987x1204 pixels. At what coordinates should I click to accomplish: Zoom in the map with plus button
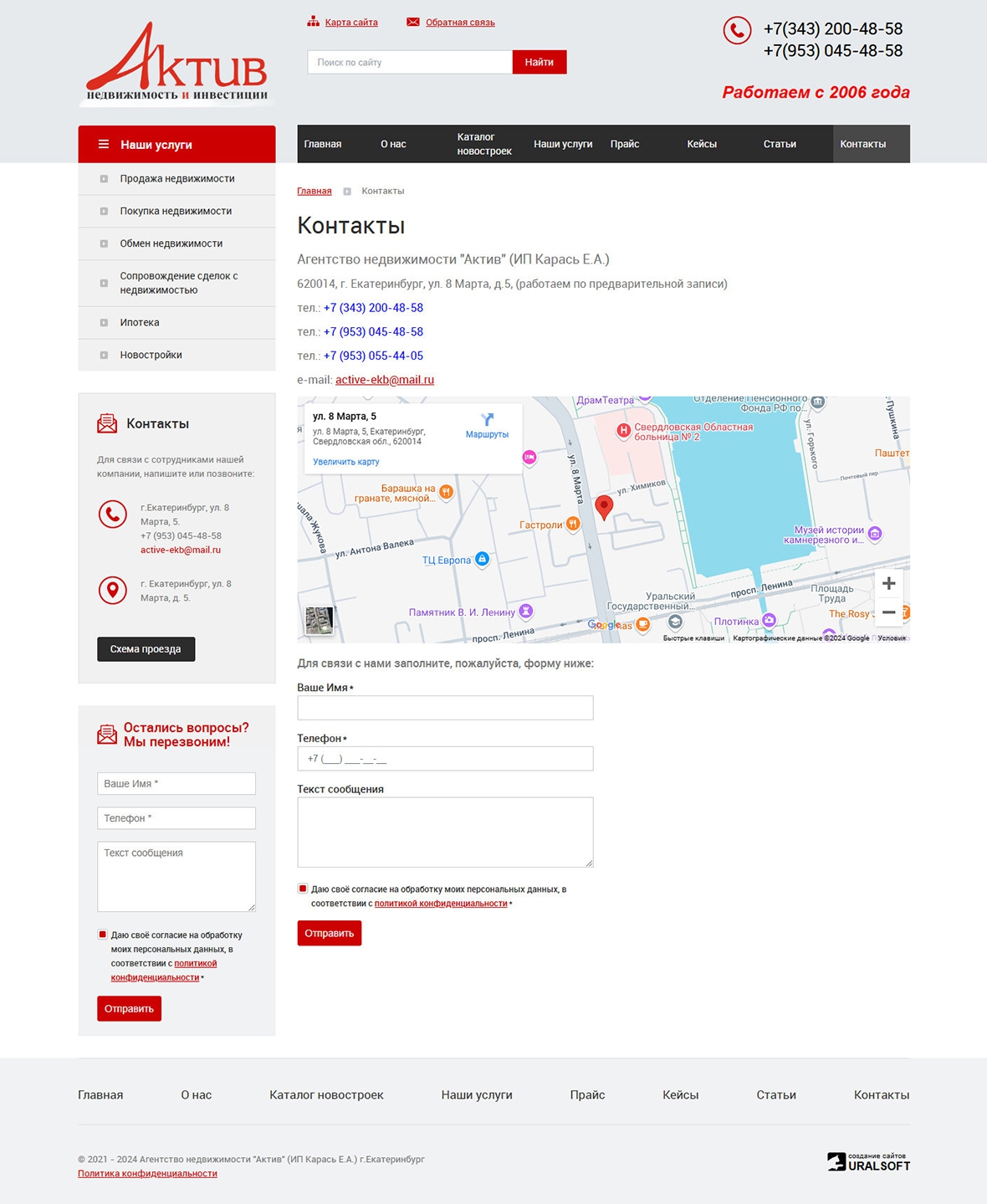888,583
